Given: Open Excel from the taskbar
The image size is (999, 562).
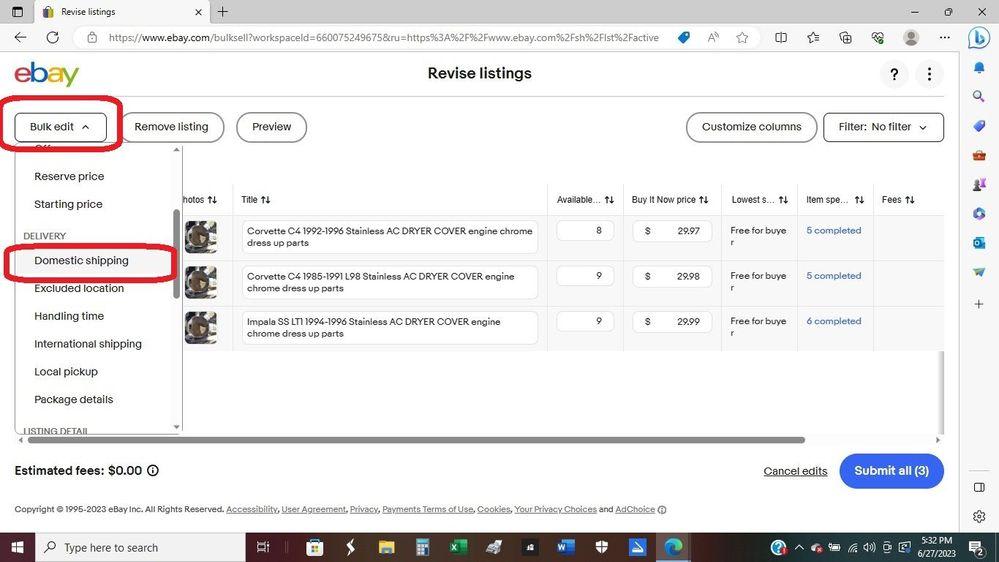Looking at the screenshot, I should pos(458,547).
